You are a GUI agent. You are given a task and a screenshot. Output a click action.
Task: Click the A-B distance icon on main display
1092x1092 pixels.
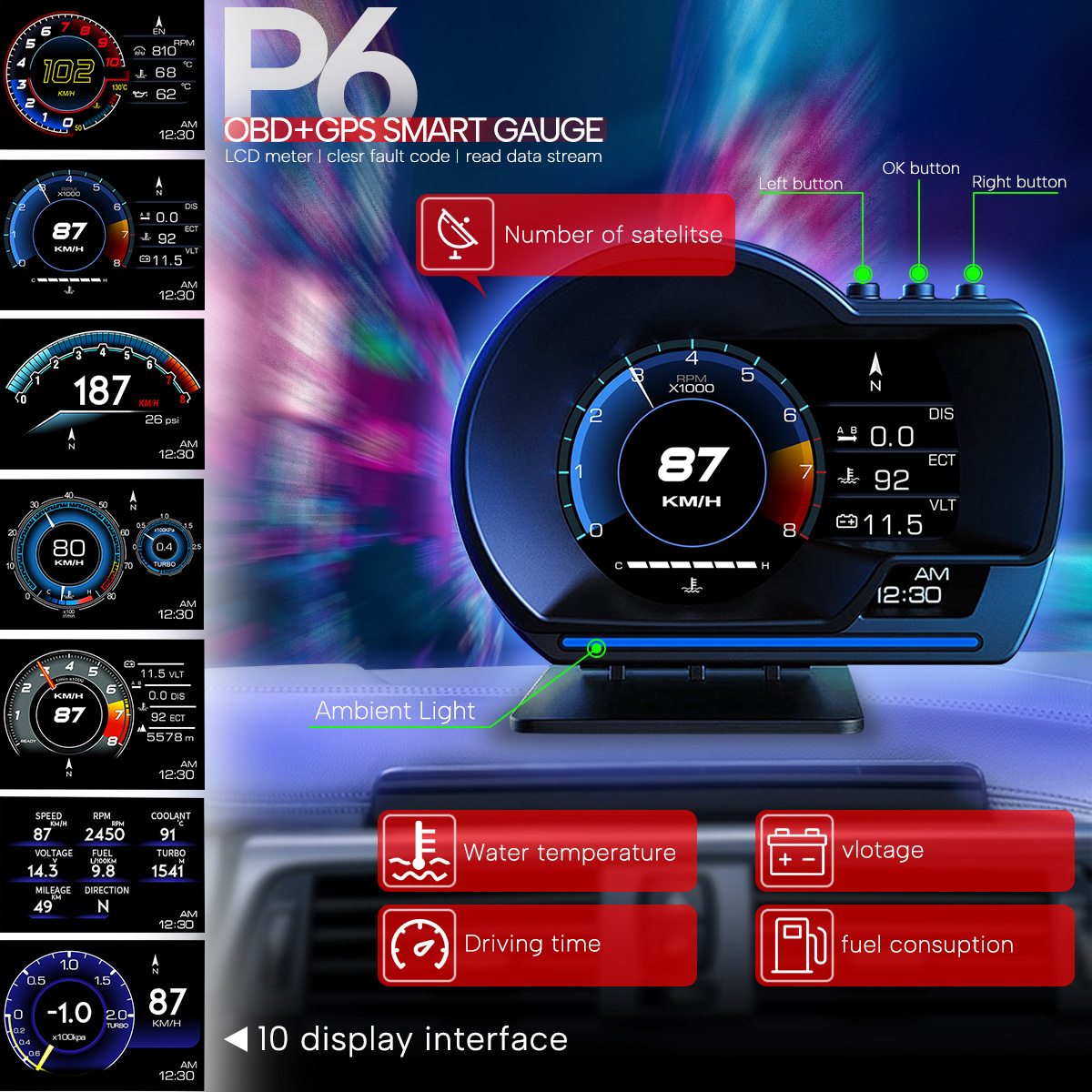click(x=847, y=435)
